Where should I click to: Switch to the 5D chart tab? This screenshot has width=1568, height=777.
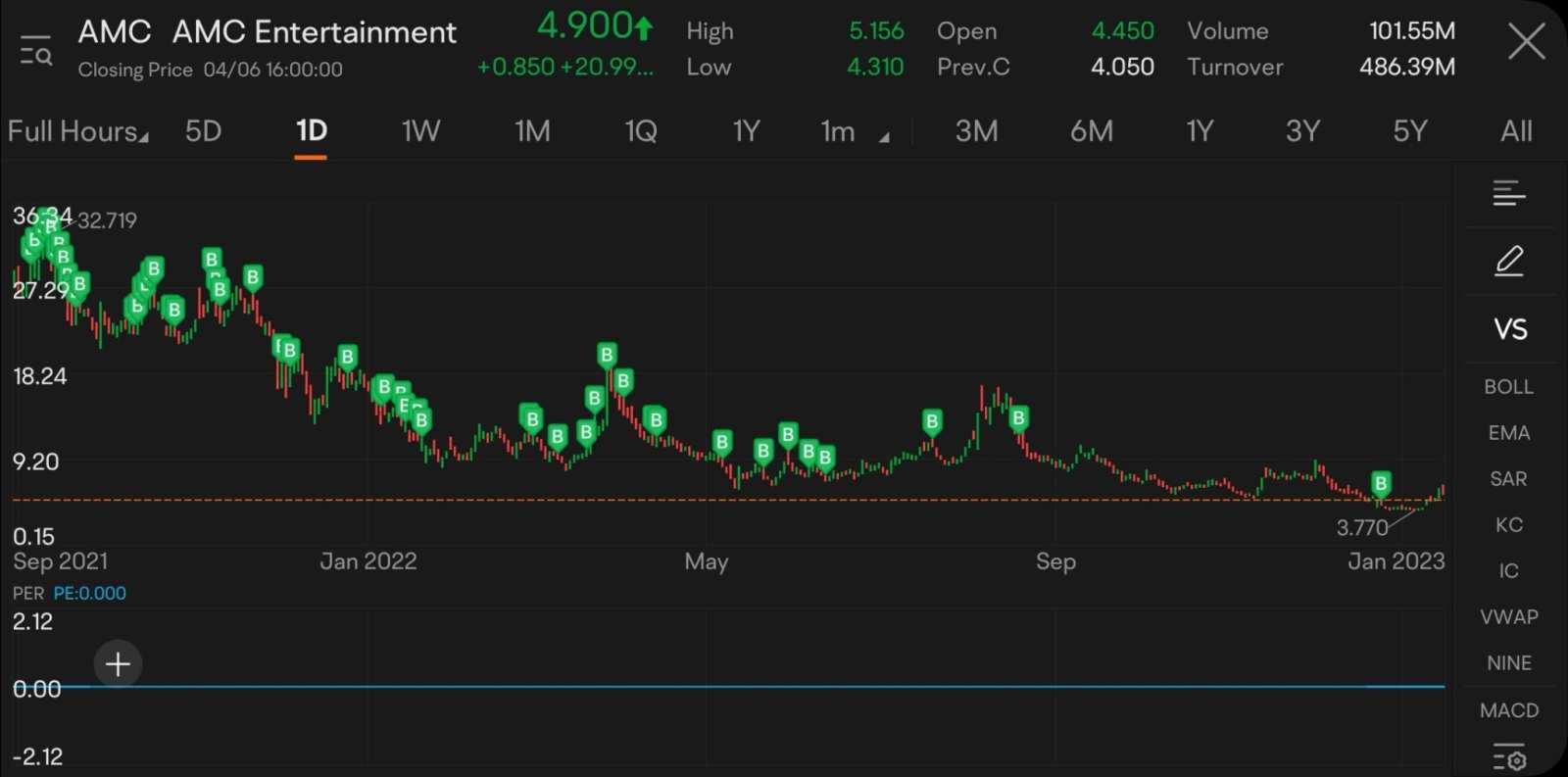[204, 131]
